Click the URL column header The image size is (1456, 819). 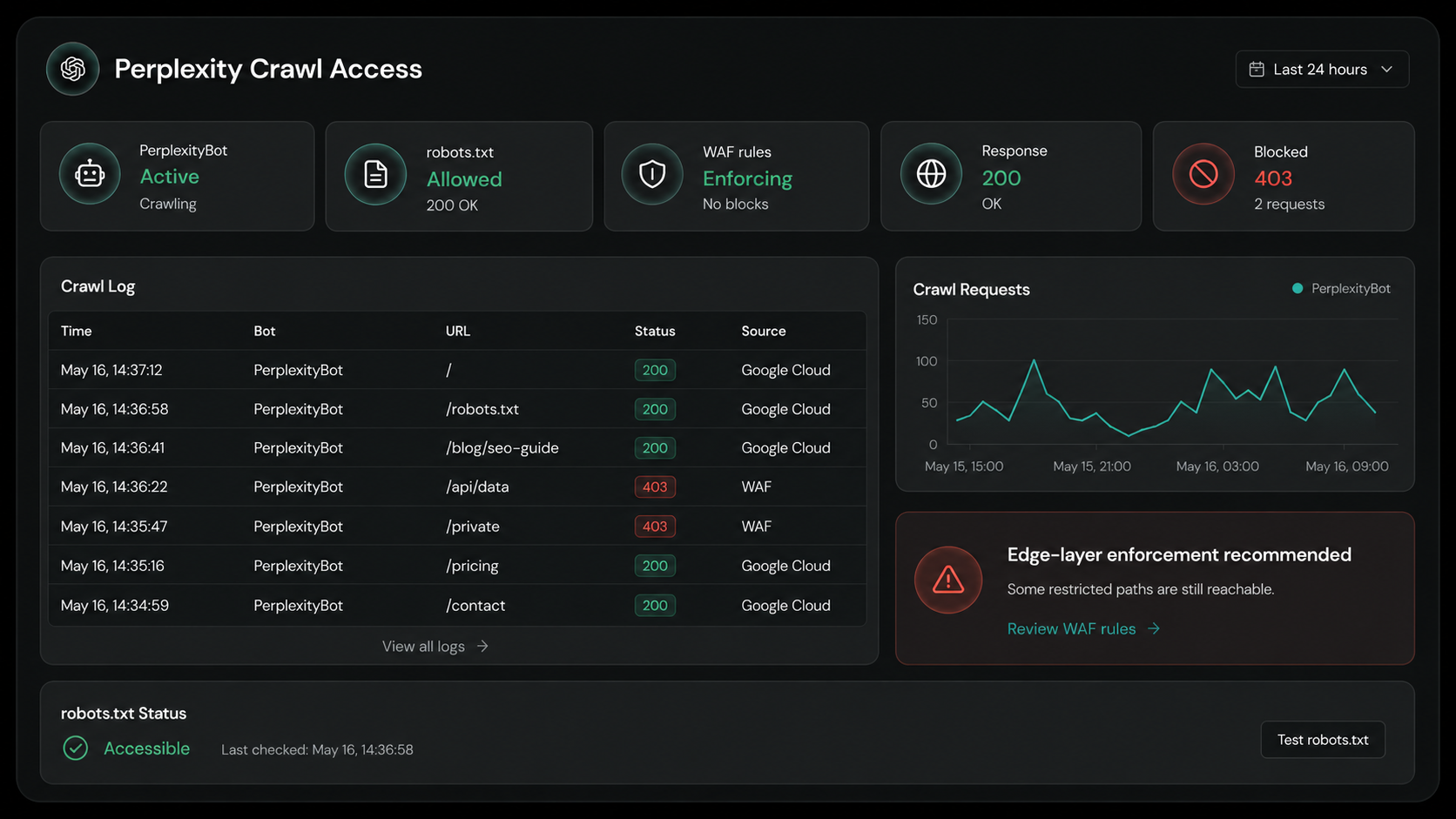point(458,331)
